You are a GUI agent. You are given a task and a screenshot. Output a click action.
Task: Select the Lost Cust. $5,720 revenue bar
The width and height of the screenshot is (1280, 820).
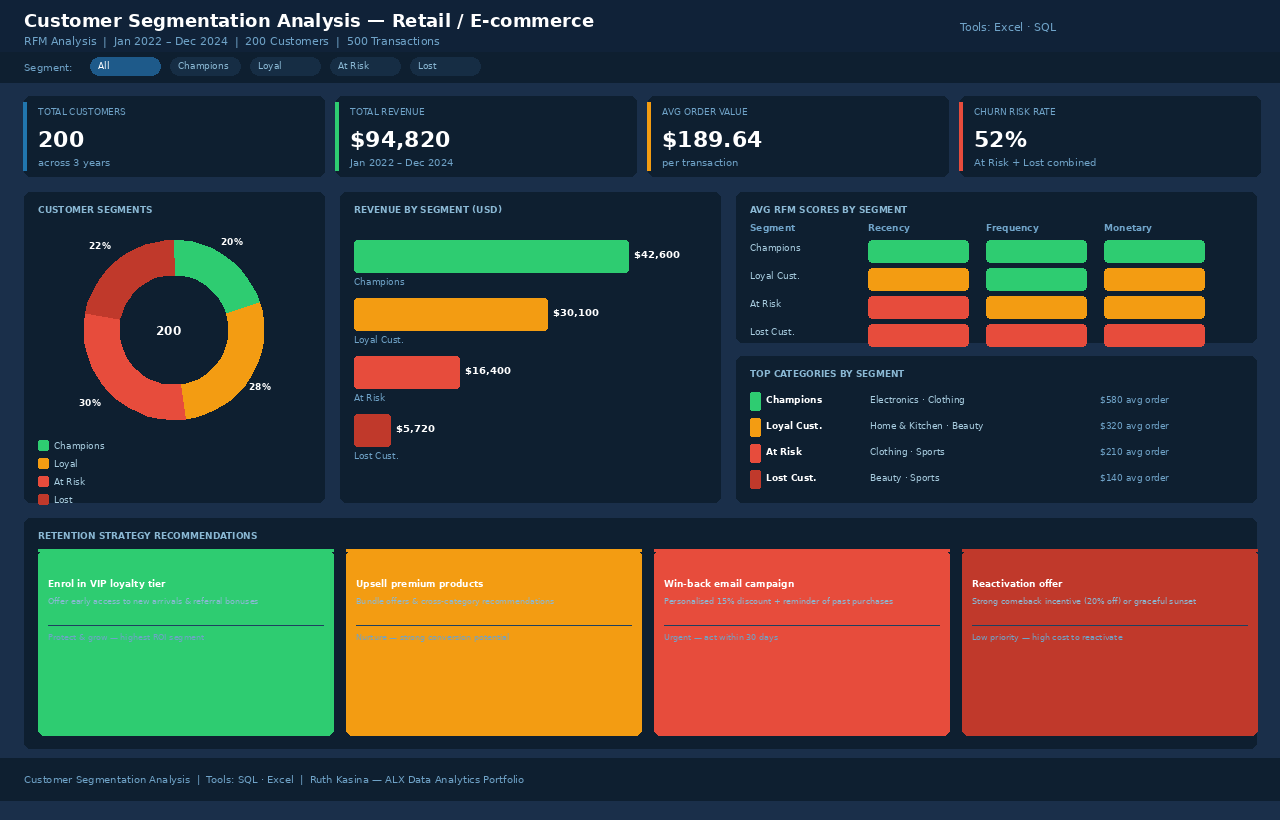[372, 430]
